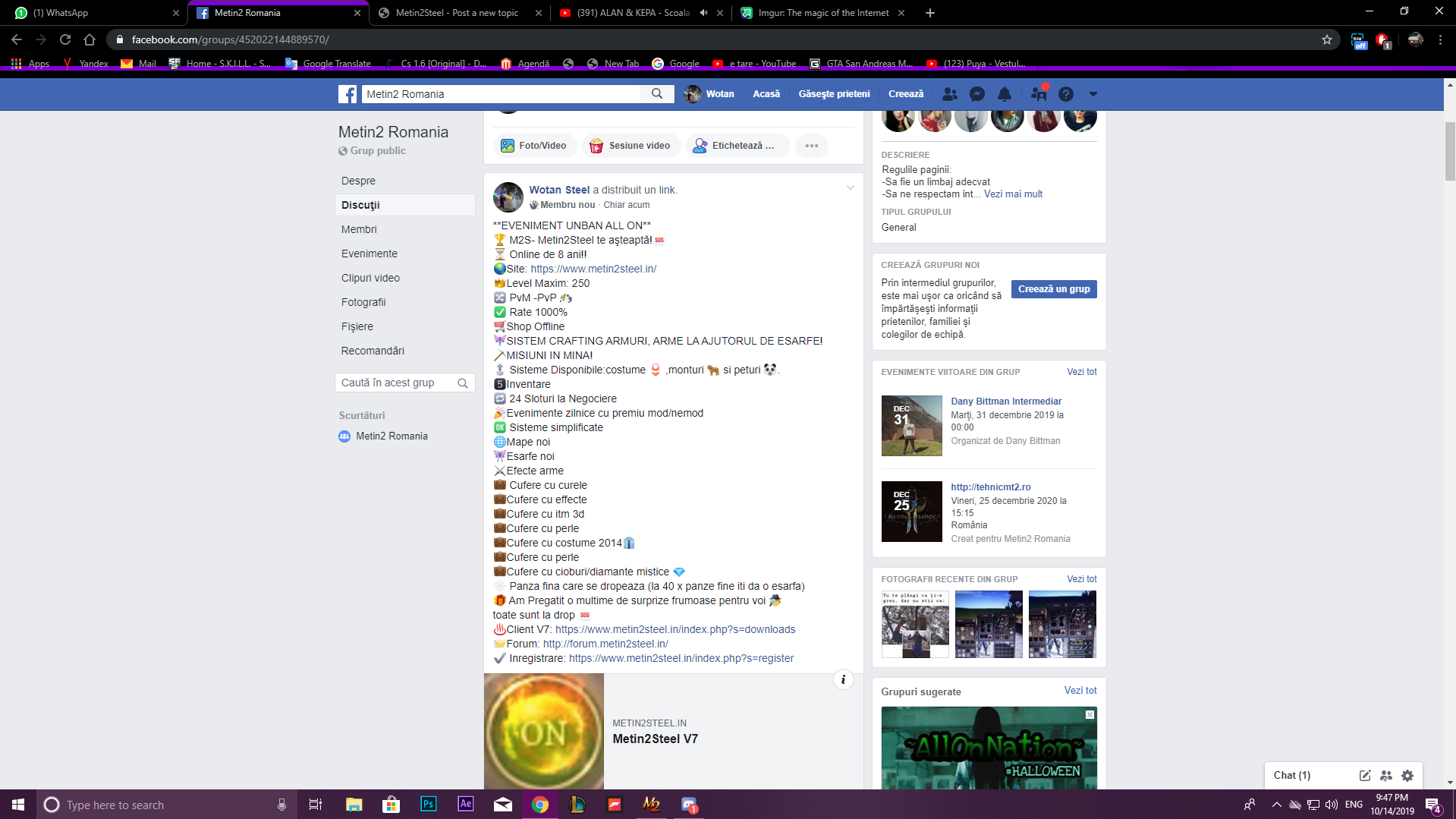Reload the page with the refresh button
The width and height of the screenshot is (1456, 819).
pos(65,39)
